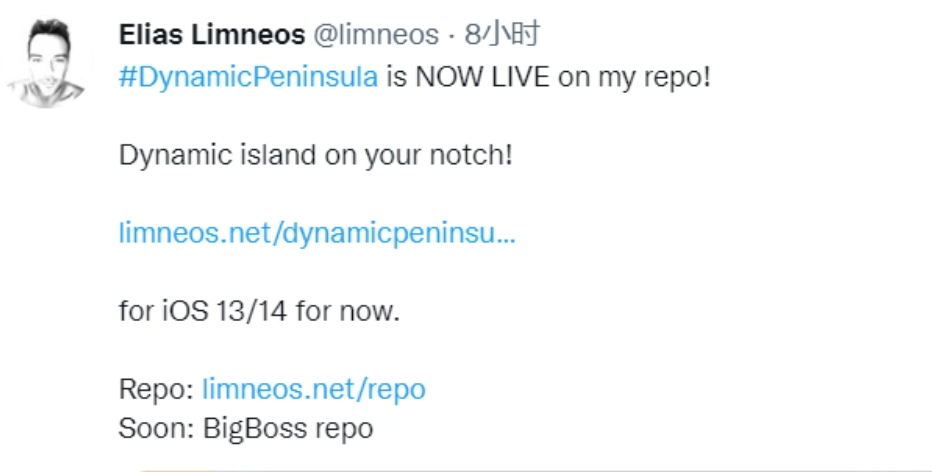Click the 'Repo:' label before the link

coord(156,389)
